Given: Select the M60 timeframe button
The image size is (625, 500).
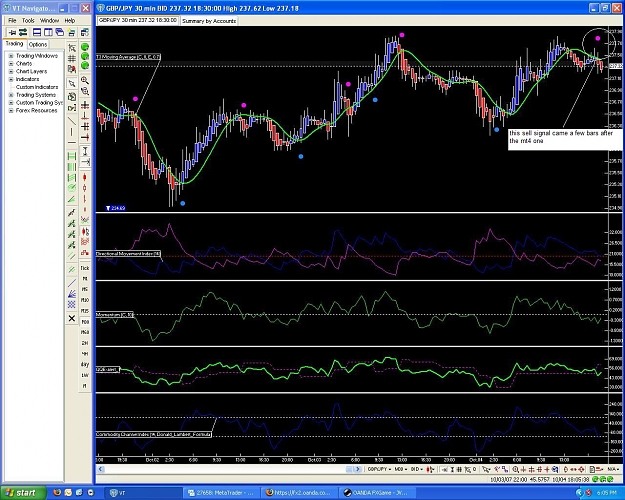Looking at the screenshot, I should pos(85,332).
